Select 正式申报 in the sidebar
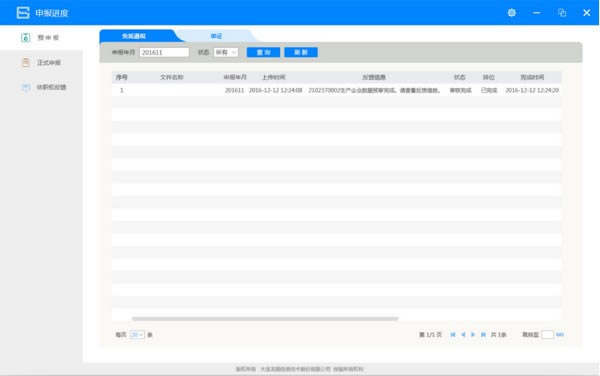This screenshot has height=376, width=600. point(49,62)
